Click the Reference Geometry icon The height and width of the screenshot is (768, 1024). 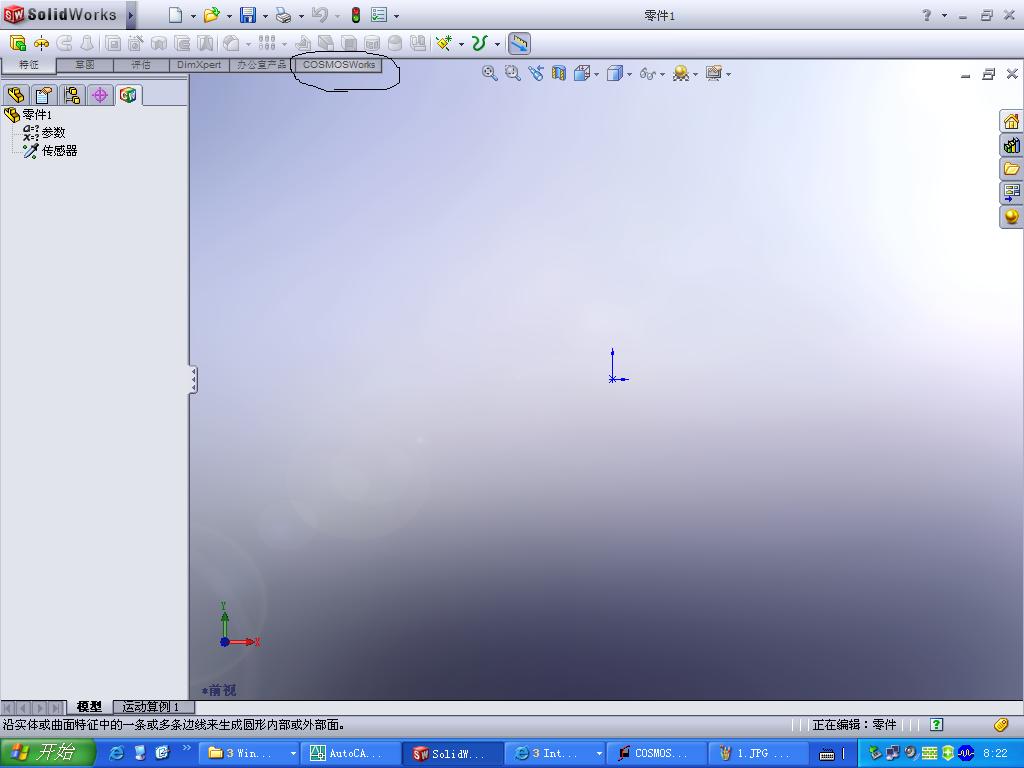(x=444, y=44)
